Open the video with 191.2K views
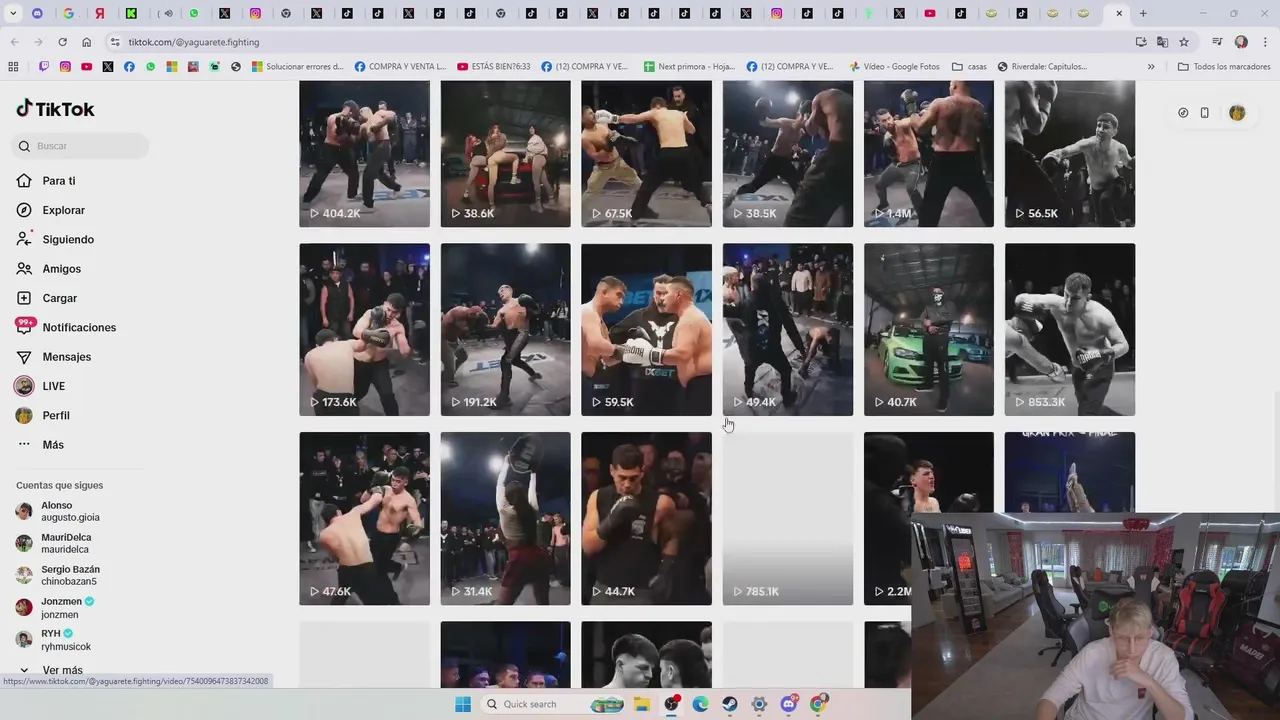Image resolution: width=1280 pixels, height=720 pixels. tap(505, 329)
